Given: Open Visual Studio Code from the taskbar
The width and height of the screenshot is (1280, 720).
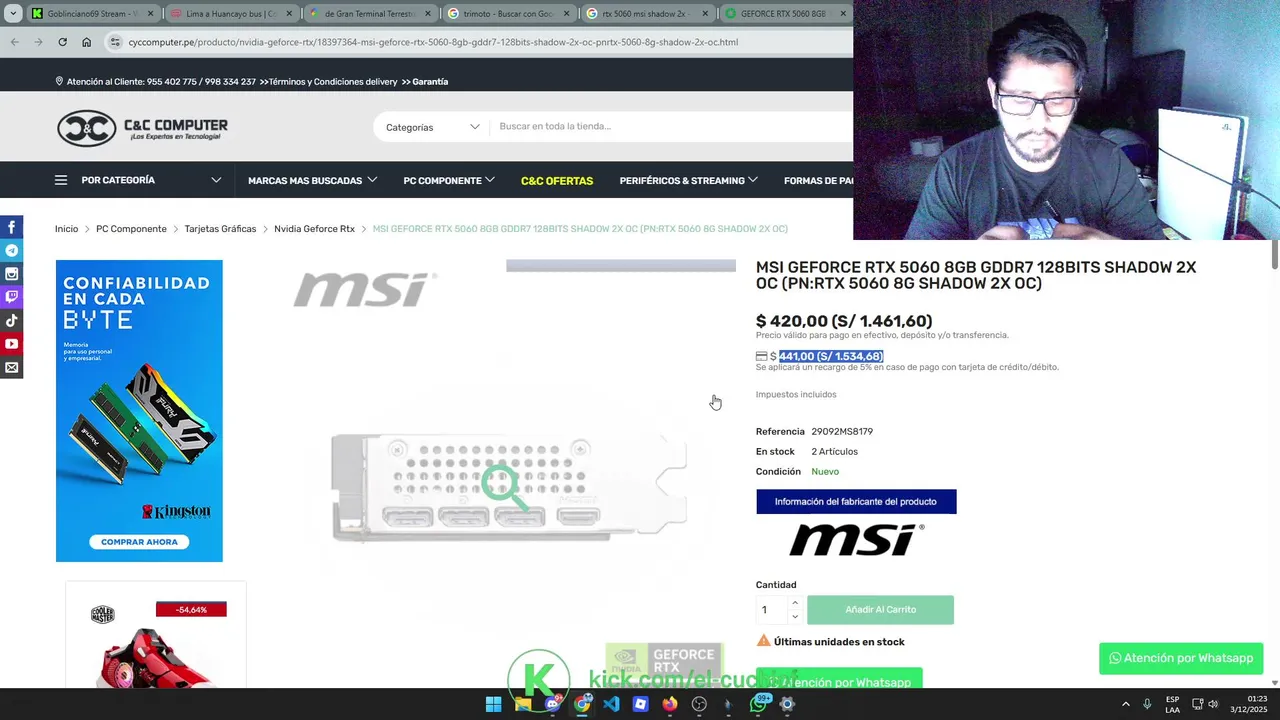Looking at the screenshot, I should coord(611,704).
